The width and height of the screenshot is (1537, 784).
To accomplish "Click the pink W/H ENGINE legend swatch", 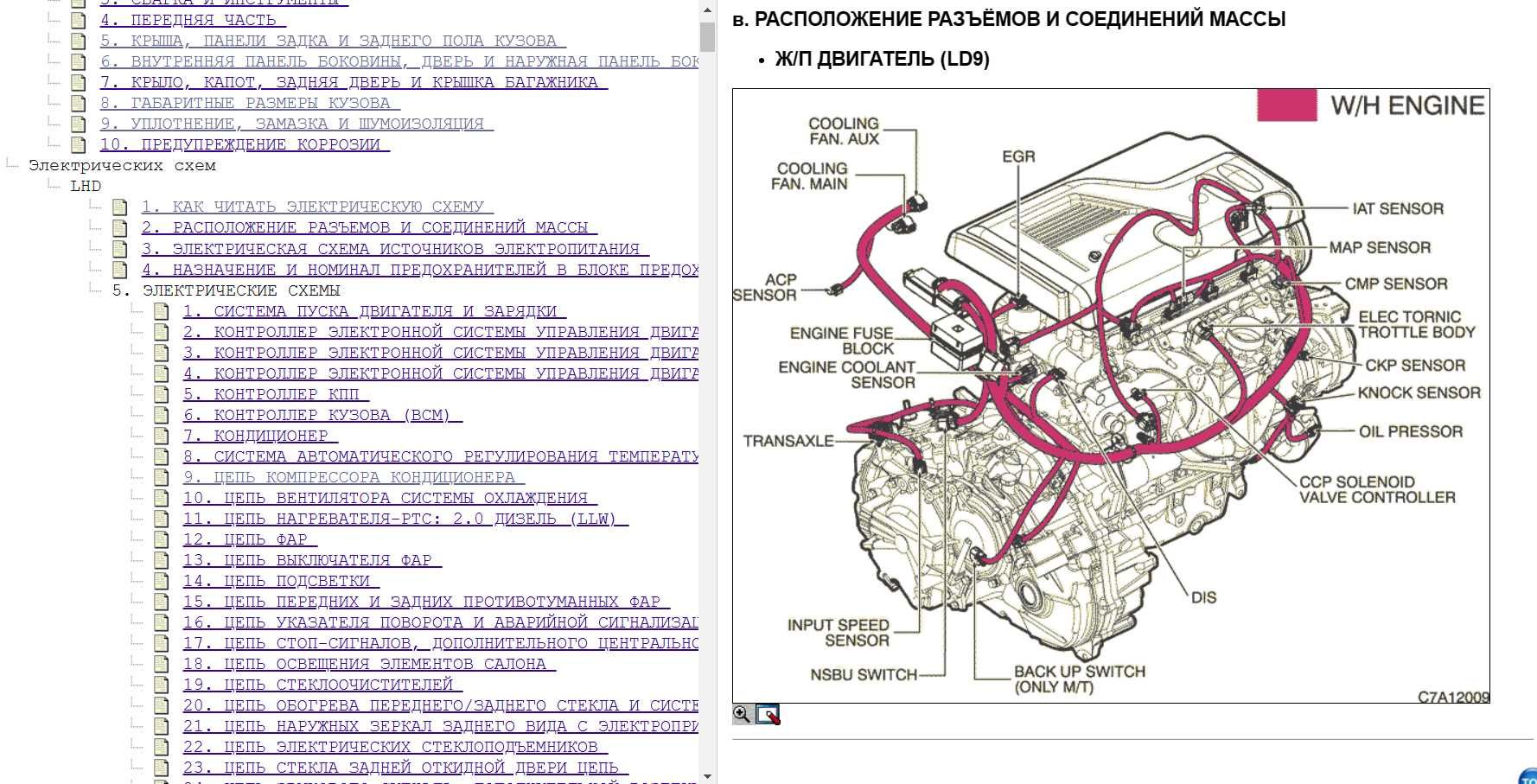I will [x=1286, y=105].
